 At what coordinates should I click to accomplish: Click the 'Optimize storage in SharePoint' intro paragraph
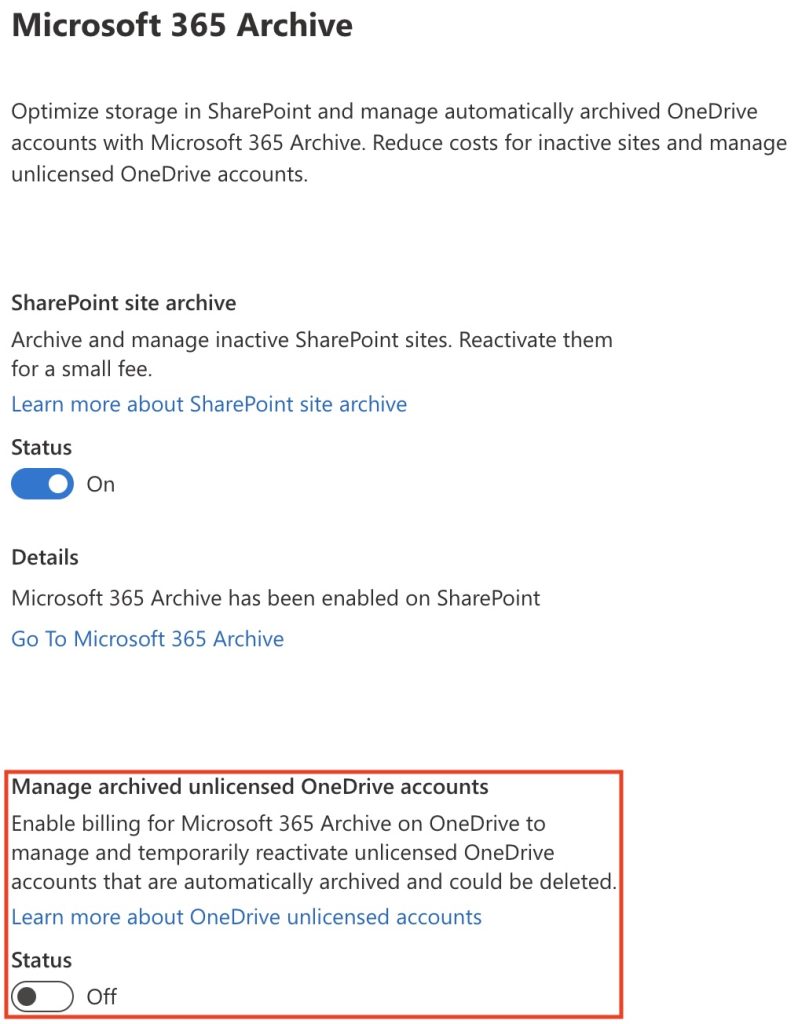(x=398, y=142)
